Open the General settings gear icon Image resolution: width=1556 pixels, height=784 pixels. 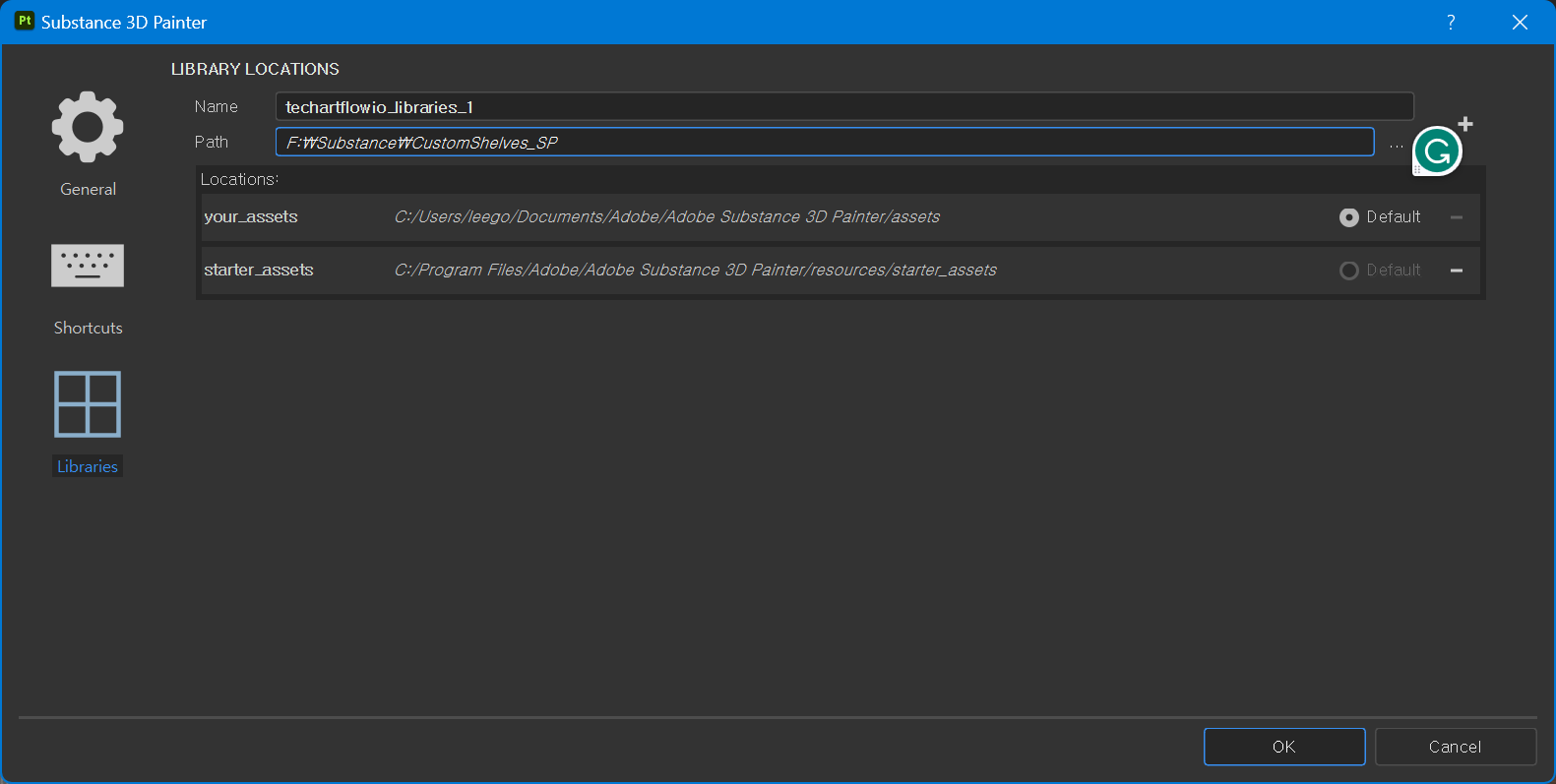click(88, 127)
